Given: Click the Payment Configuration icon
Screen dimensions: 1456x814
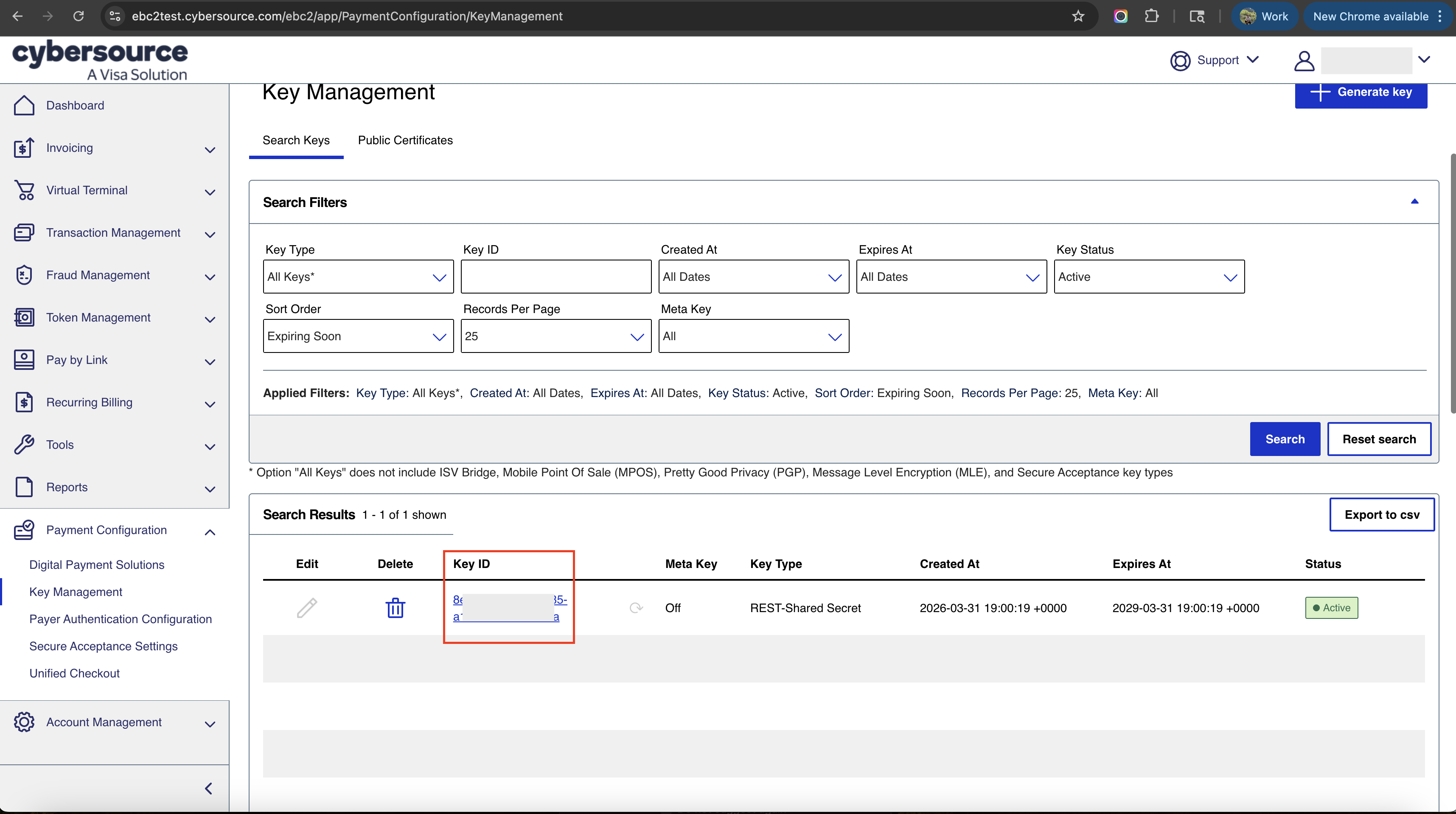Looking at the screenshot, I should tap(24, 530).
